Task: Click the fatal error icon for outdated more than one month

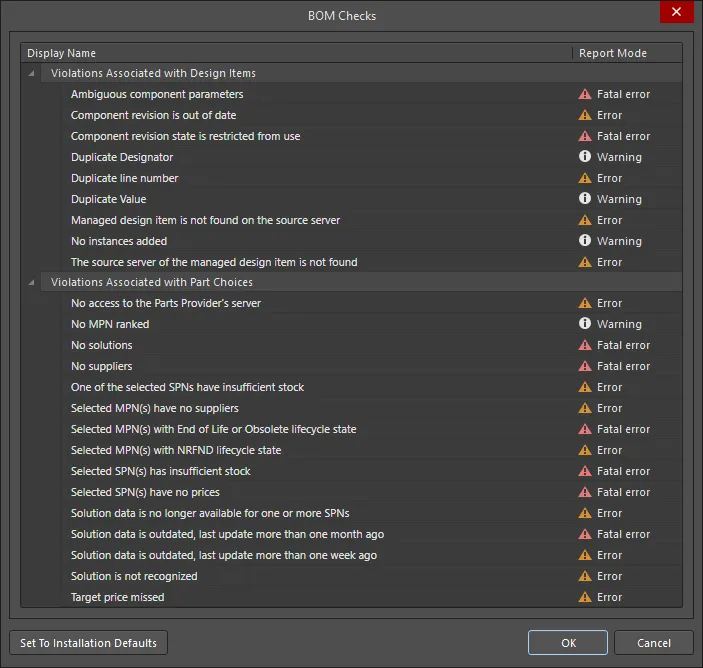Action: [585, 534]
